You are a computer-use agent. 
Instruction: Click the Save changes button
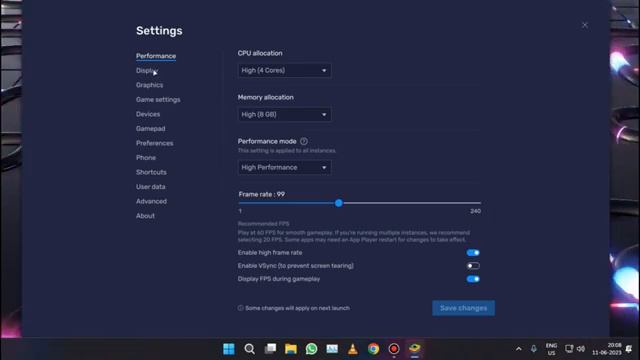[x=463, y=308]
